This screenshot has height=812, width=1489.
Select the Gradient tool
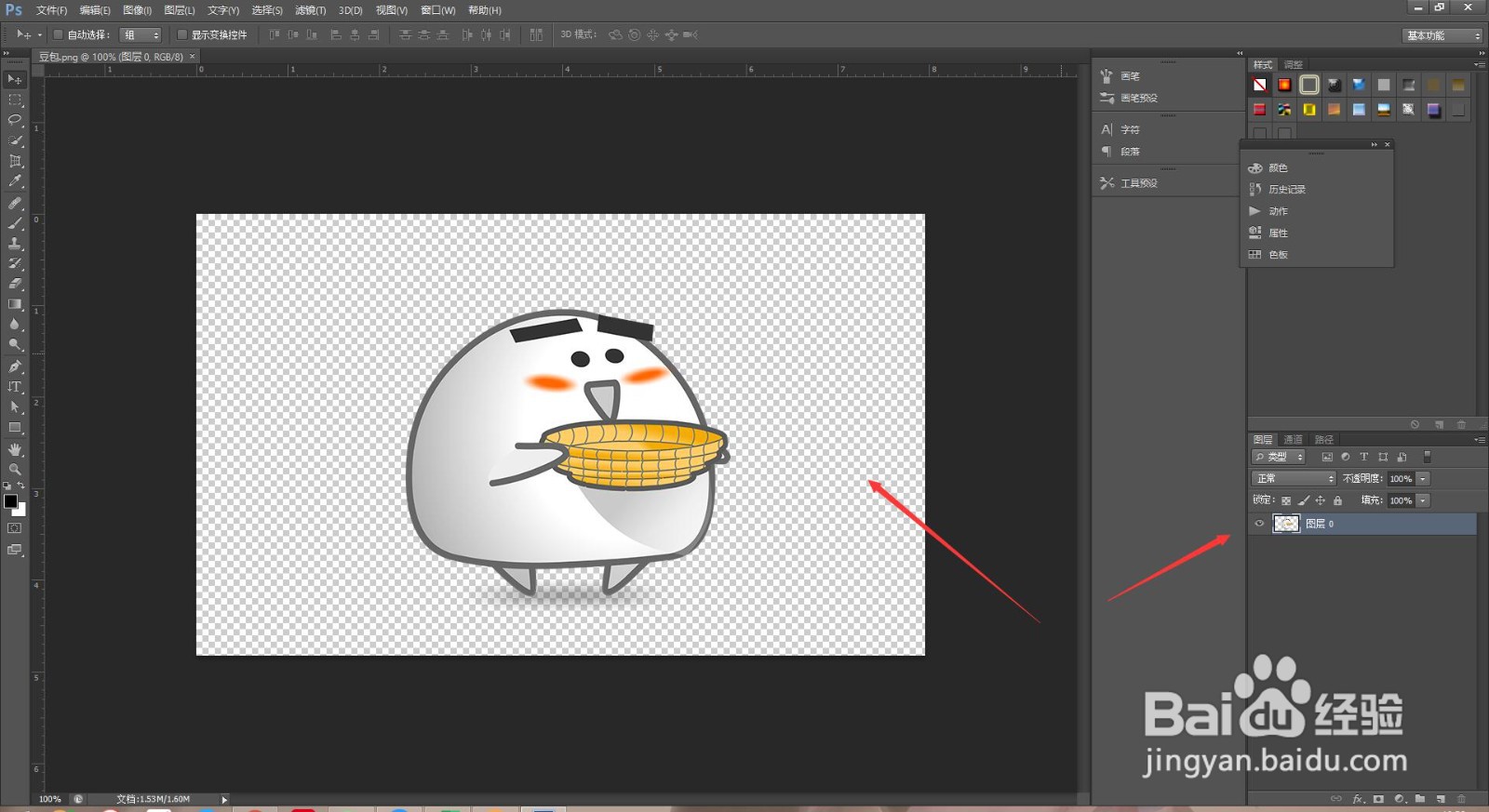(15, 304)
